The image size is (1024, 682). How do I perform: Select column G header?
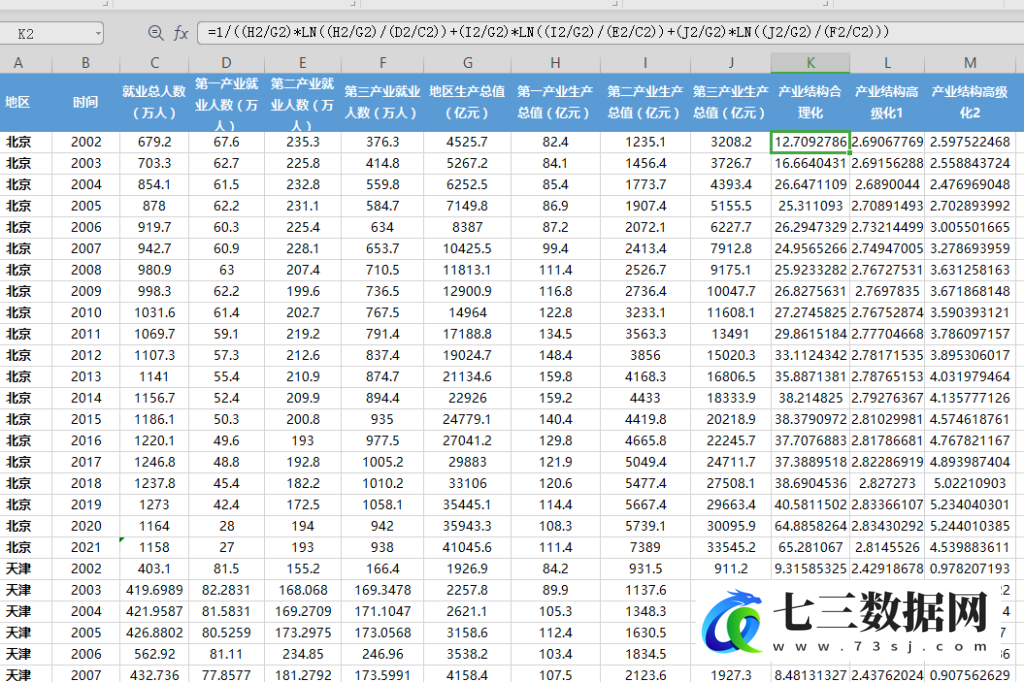467,63
